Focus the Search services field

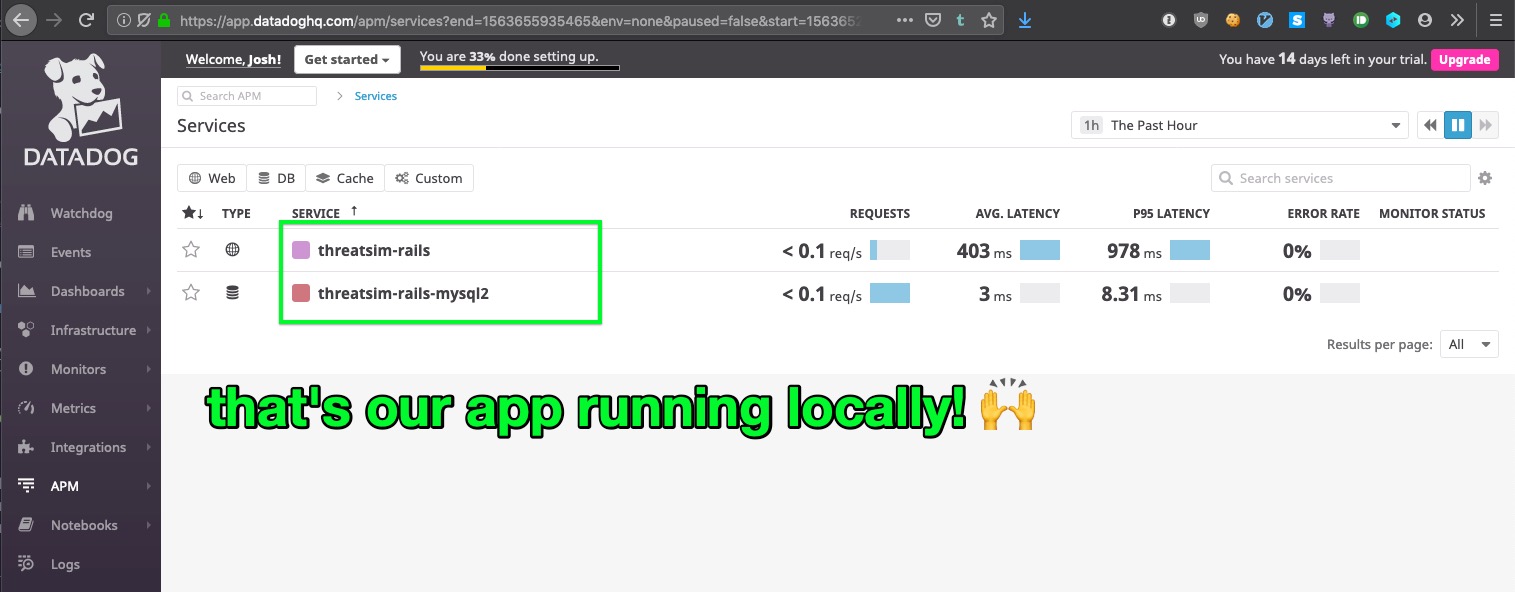[1340, 178]
